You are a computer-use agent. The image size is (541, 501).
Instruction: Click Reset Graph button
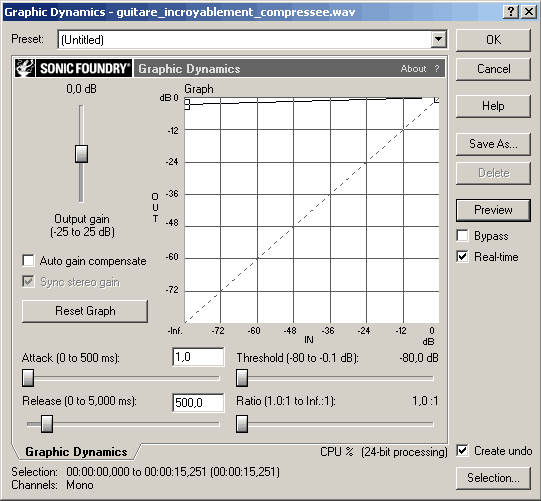85,311
